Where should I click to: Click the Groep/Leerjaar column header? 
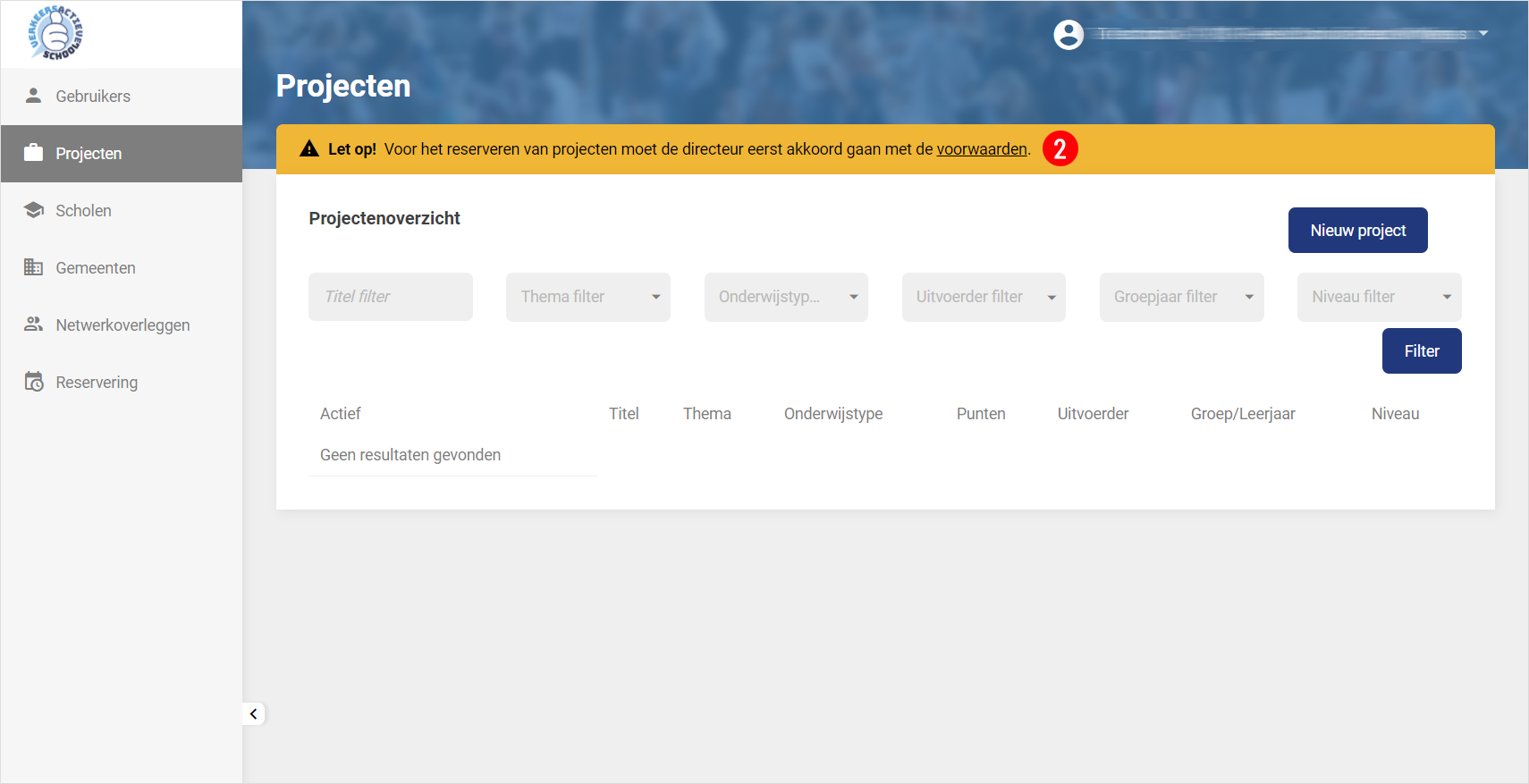pyautogui.click(x=1243, y=414)
